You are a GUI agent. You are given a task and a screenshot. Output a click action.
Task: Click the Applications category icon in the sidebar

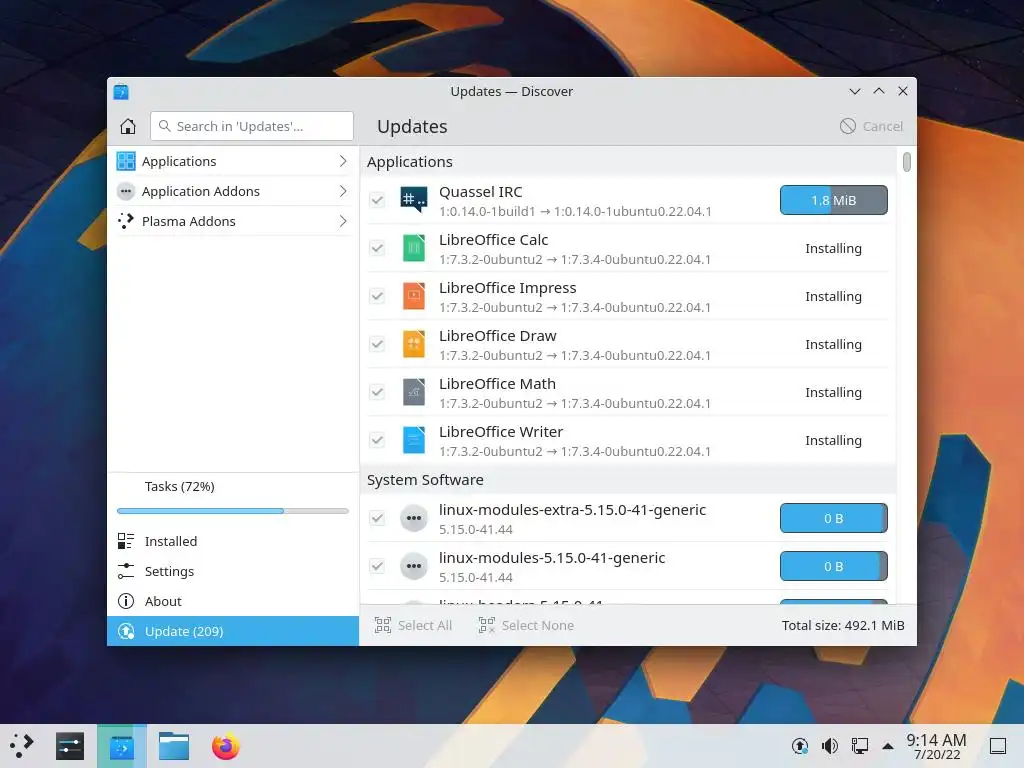point(126,161)
